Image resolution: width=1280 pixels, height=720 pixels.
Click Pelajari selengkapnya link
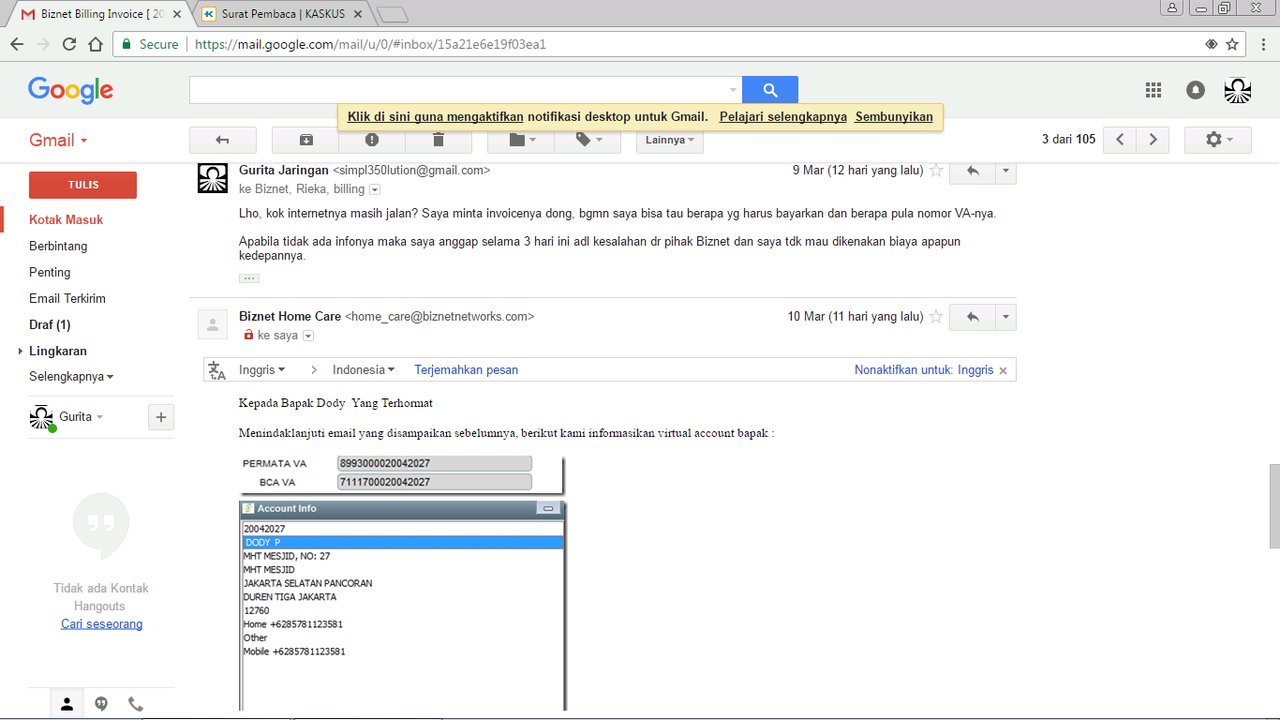coord(783,117)
